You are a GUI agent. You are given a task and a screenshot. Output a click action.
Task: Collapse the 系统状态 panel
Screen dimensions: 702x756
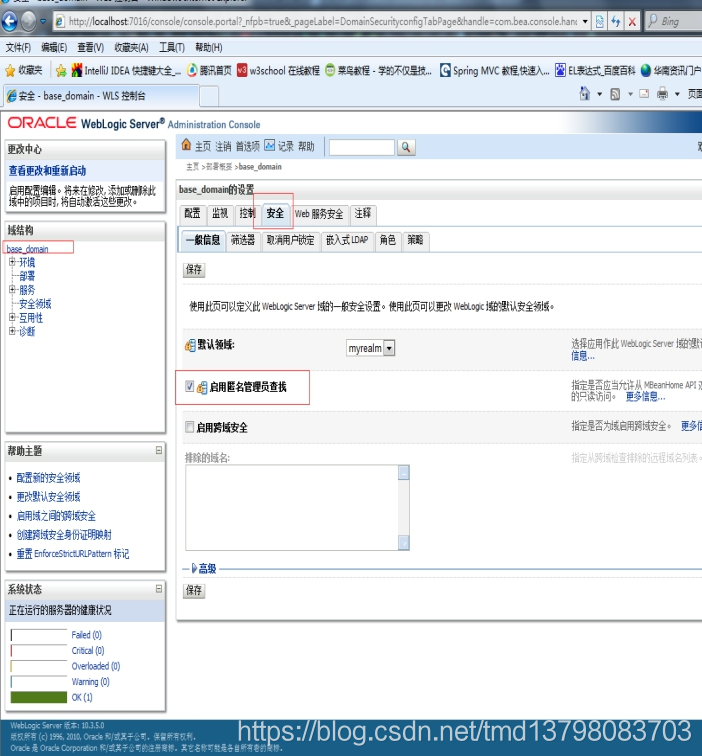pyautogui.click(x=159, y=588)
